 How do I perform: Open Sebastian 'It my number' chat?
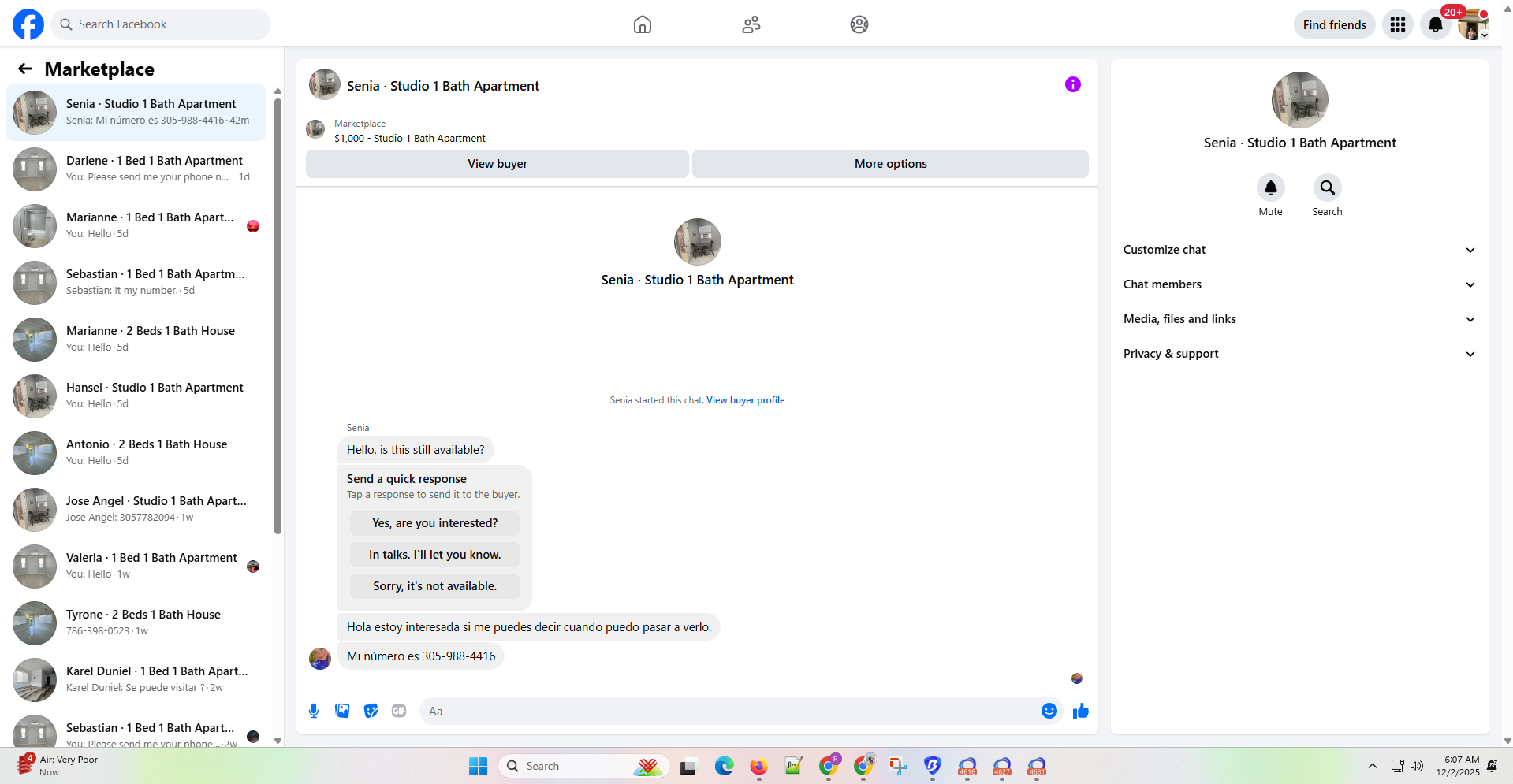pos(136,282)
